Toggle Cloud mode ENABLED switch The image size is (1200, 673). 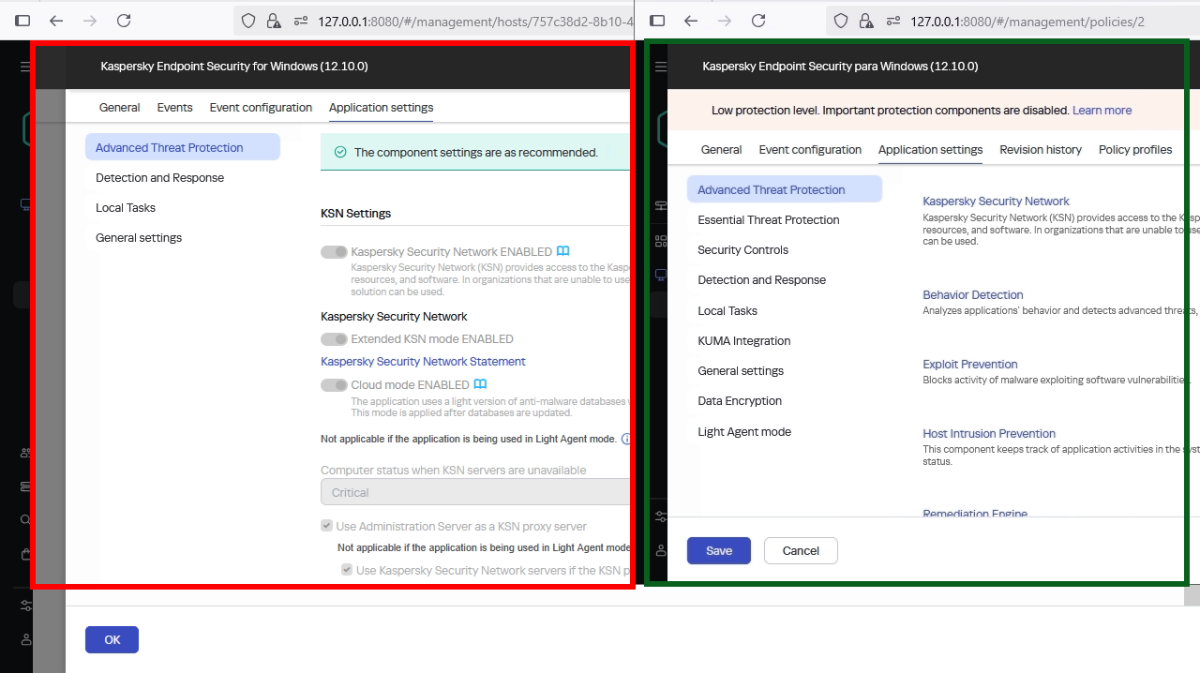click(334, 385)
